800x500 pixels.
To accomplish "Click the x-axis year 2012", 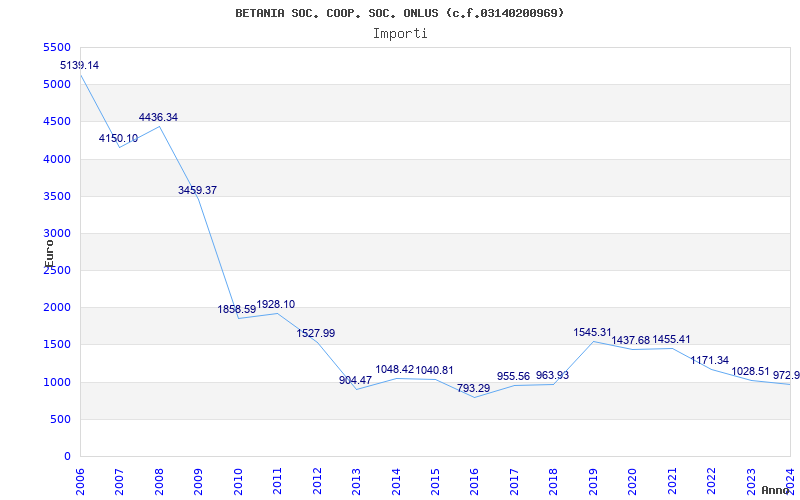I will coord(316,482).
